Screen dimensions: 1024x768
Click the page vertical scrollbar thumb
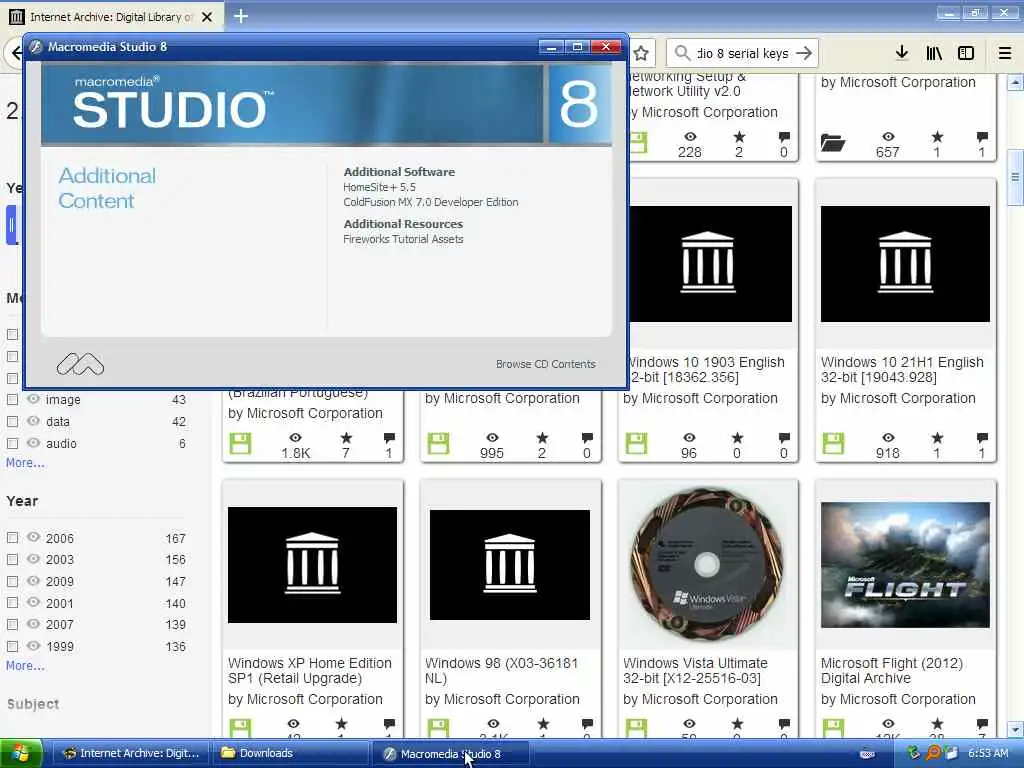click(x=1015, y=177)
